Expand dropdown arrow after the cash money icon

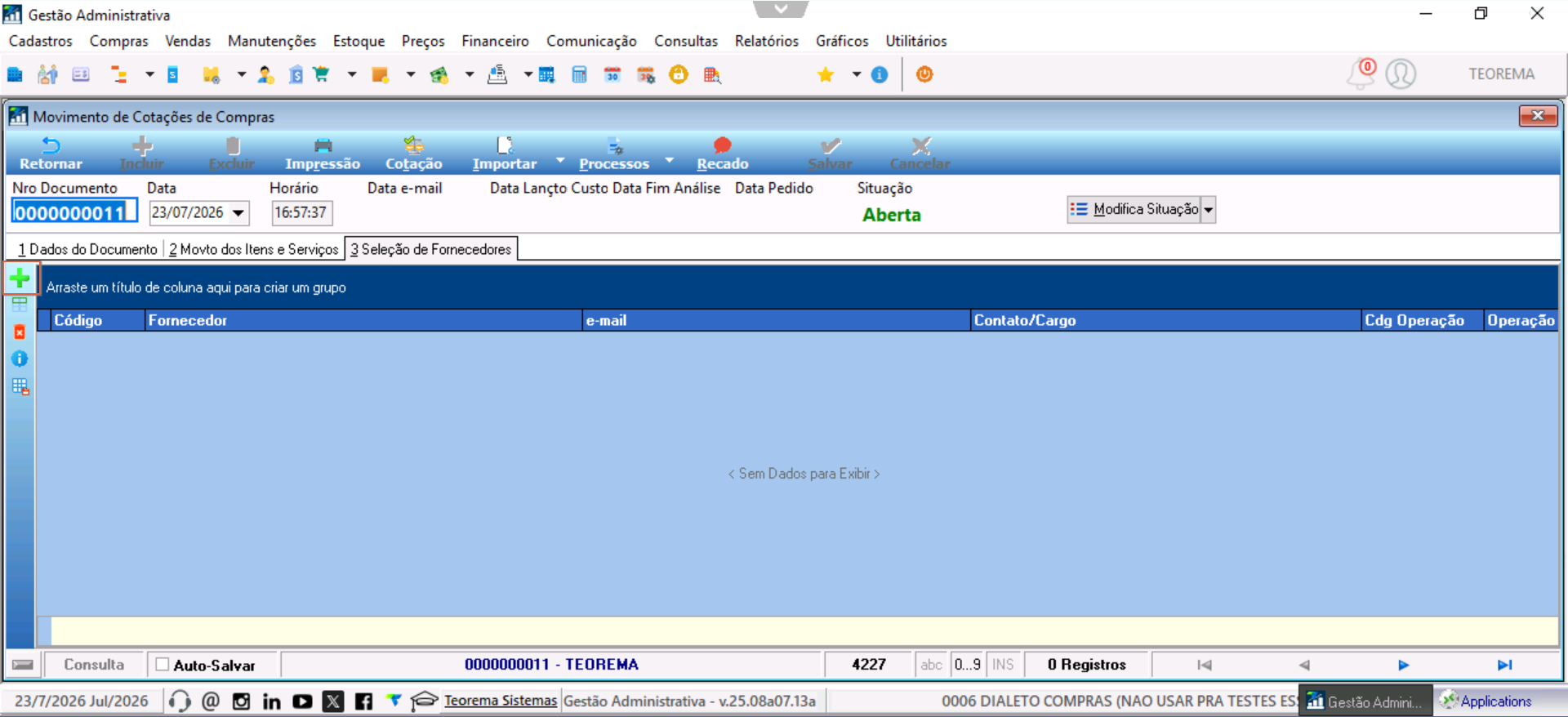tap(470, 75)
